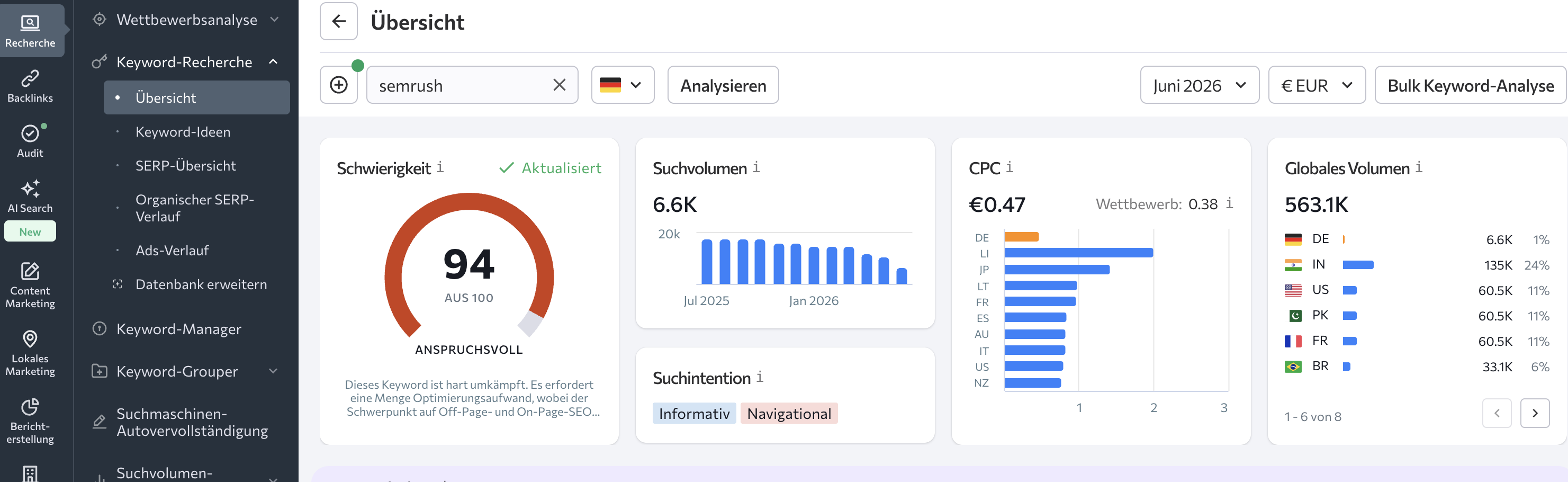The width and height of the screenshot is (1568, 482).
Task: Click the Suchmaschinen-Autovervollständigung pencil icon
Action: [99, 422]
